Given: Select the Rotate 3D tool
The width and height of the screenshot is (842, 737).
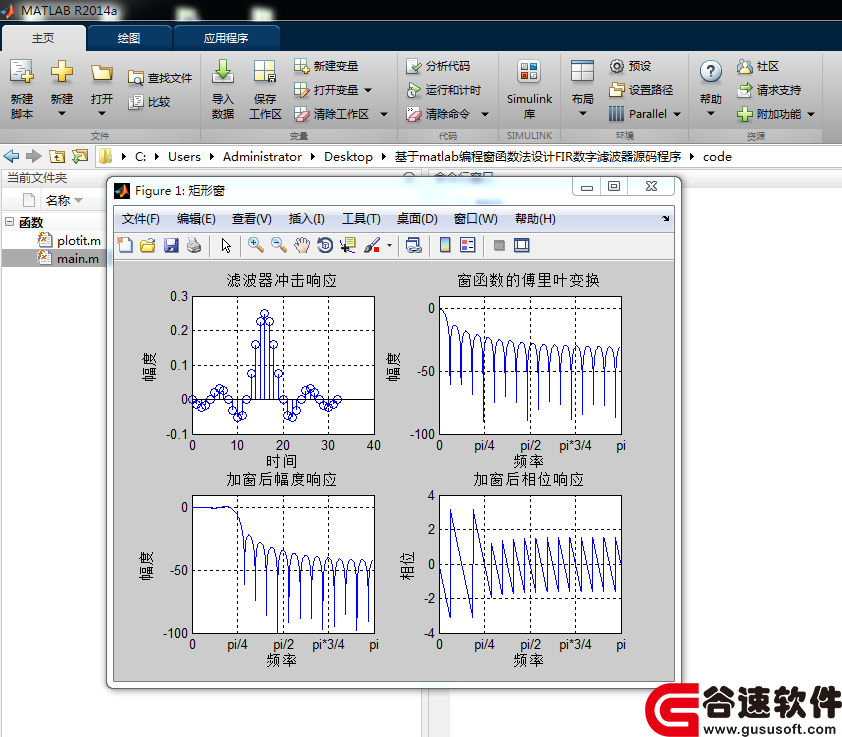Looking at the screenshot, I should [x=325, y=245].
